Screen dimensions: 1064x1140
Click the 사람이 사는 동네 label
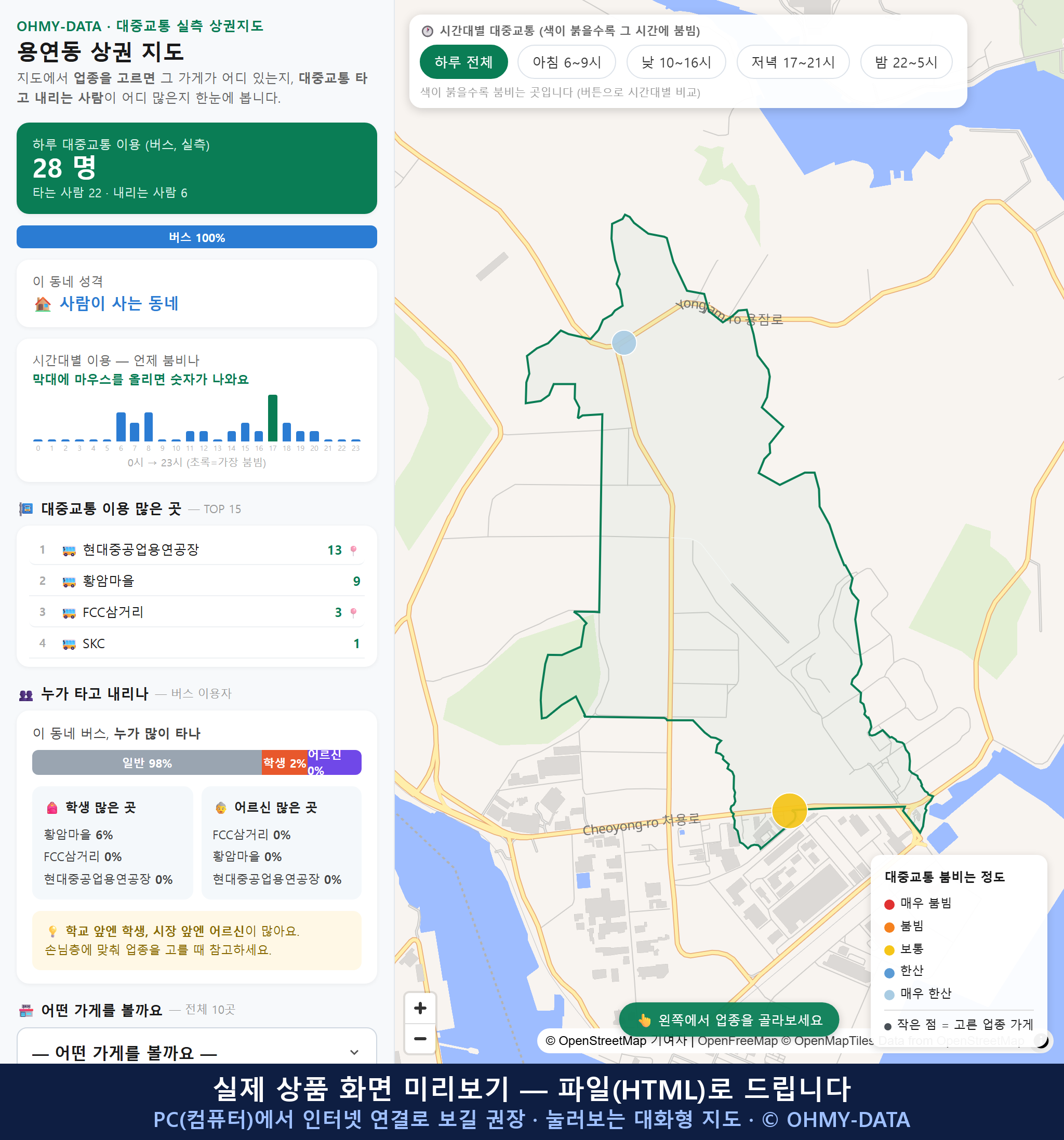click(x=119, y=303)
